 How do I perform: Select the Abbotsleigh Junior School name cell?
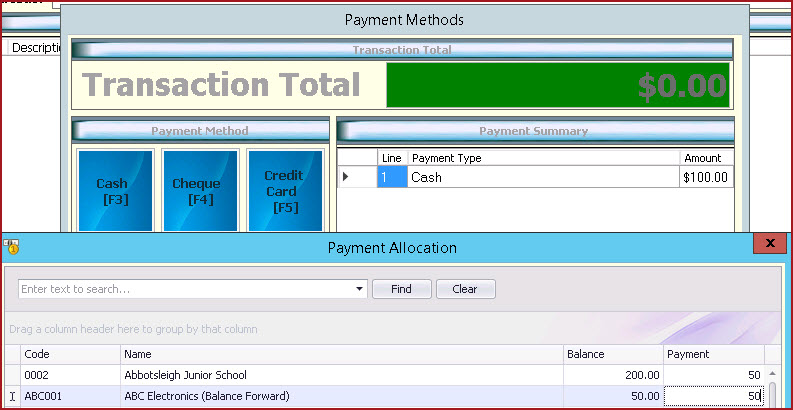[x=342, y=375]
